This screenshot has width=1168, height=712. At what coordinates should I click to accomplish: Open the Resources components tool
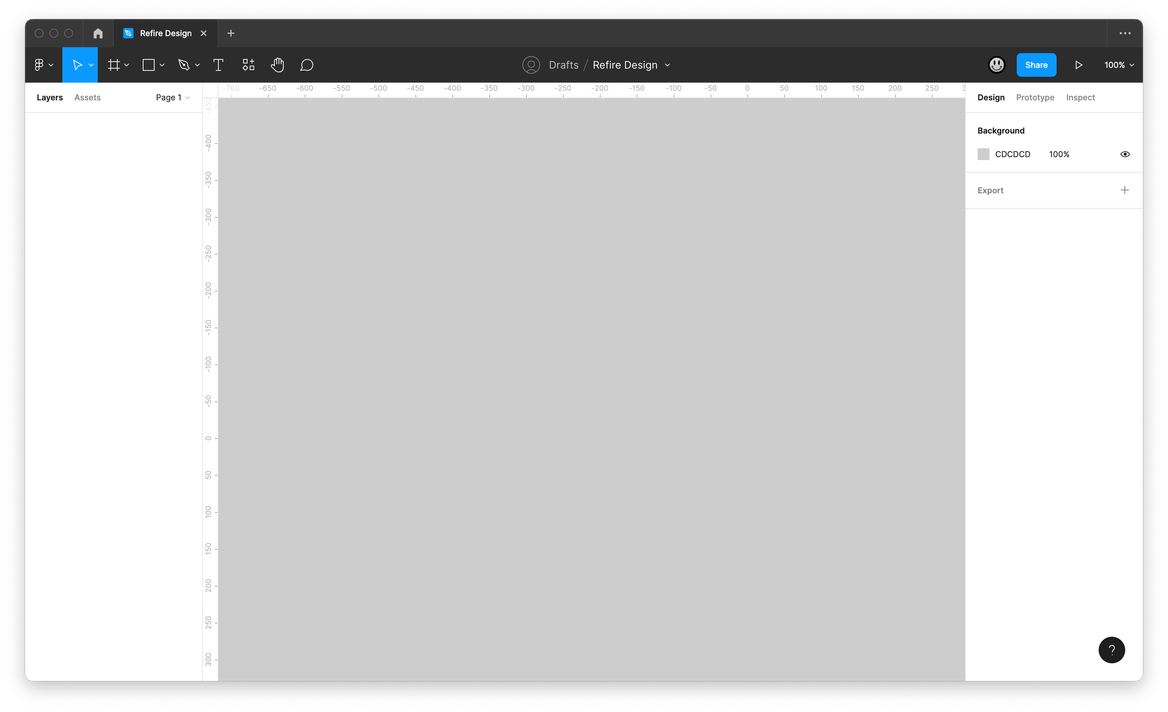248,65
